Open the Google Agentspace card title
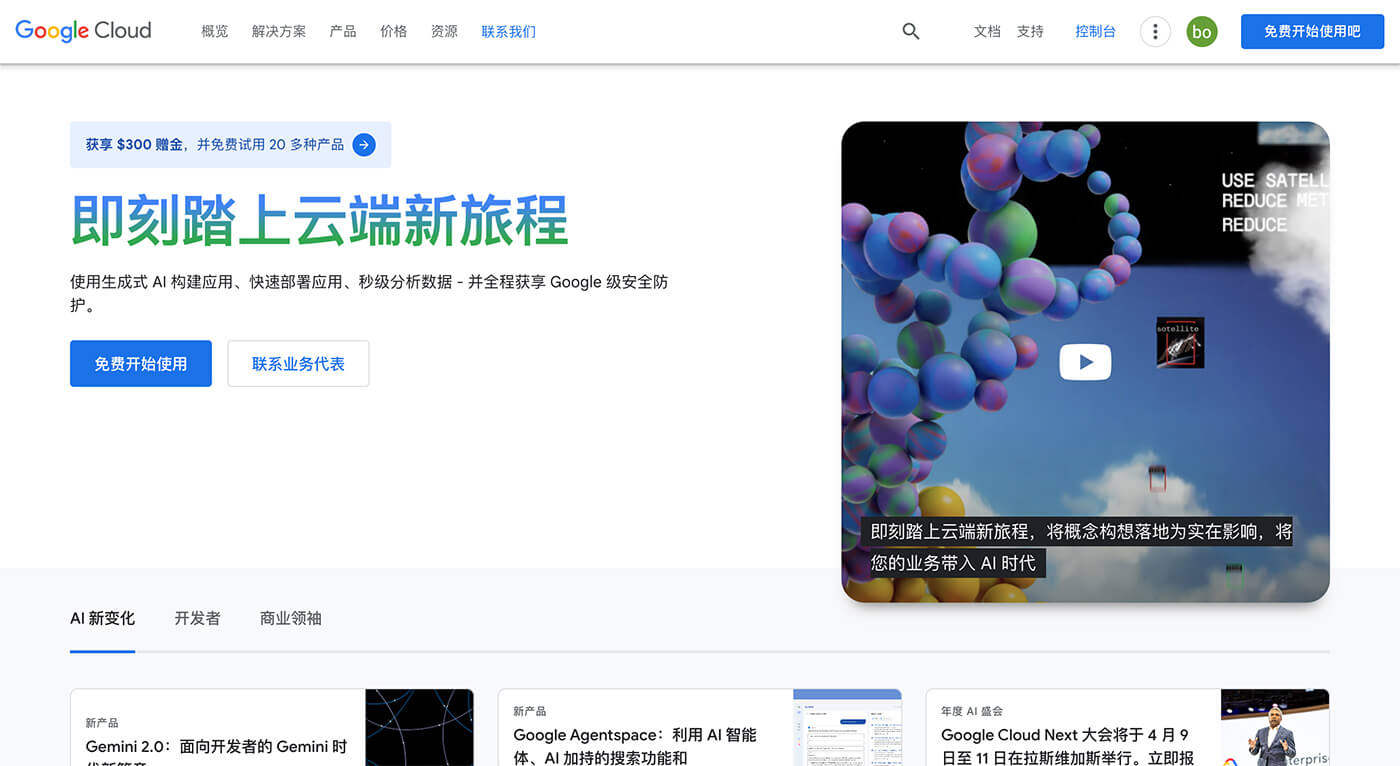 [x=635, y=747]
